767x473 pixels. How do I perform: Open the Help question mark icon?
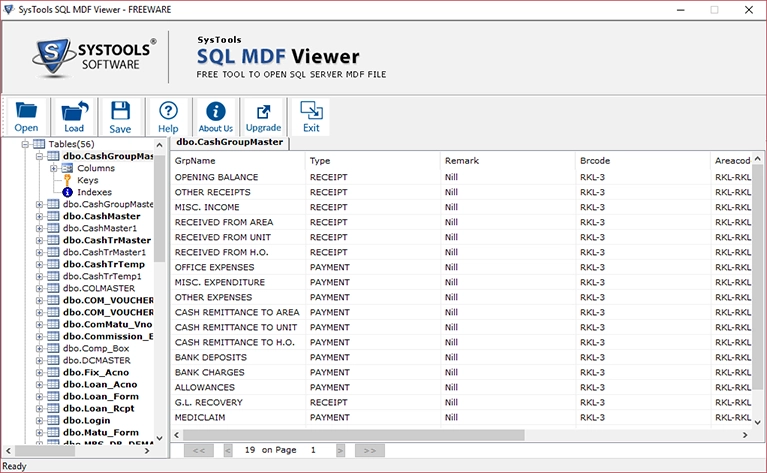click(168, 111)
